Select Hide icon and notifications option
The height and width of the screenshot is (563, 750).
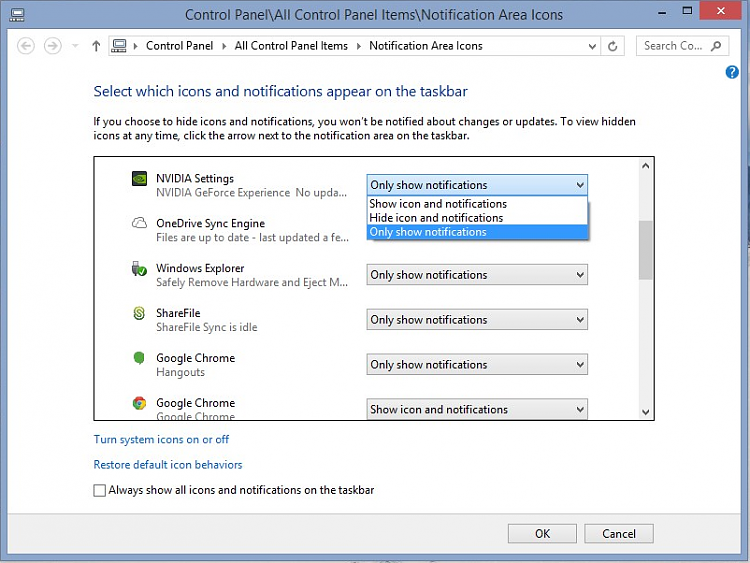pos(477,218)
